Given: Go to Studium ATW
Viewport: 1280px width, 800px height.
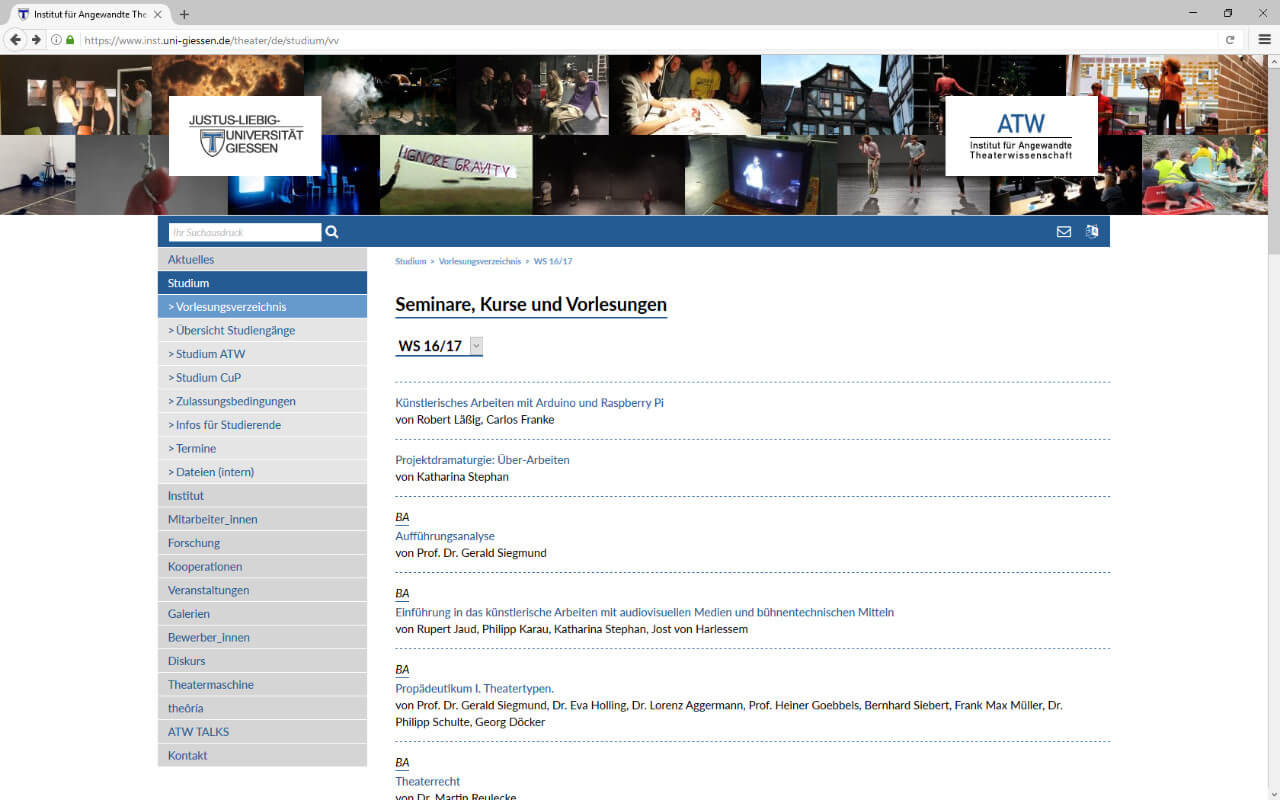Looking at the screenshot, I should pos(262,354).
